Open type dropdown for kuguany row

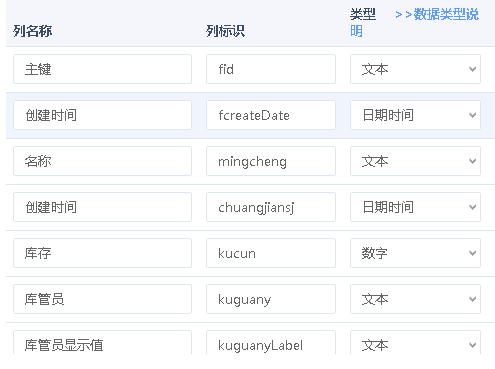coord(415,299)
